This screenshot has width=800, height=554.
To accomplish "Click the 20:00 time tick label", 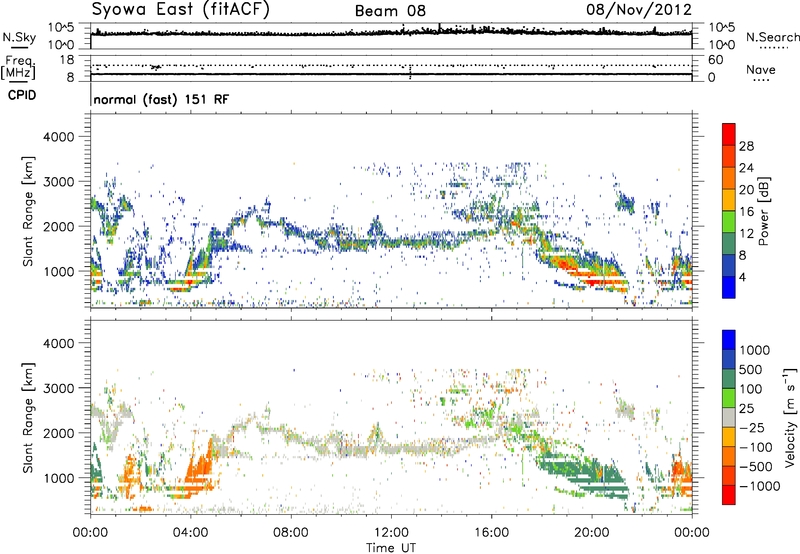I will tap(592, 533).
